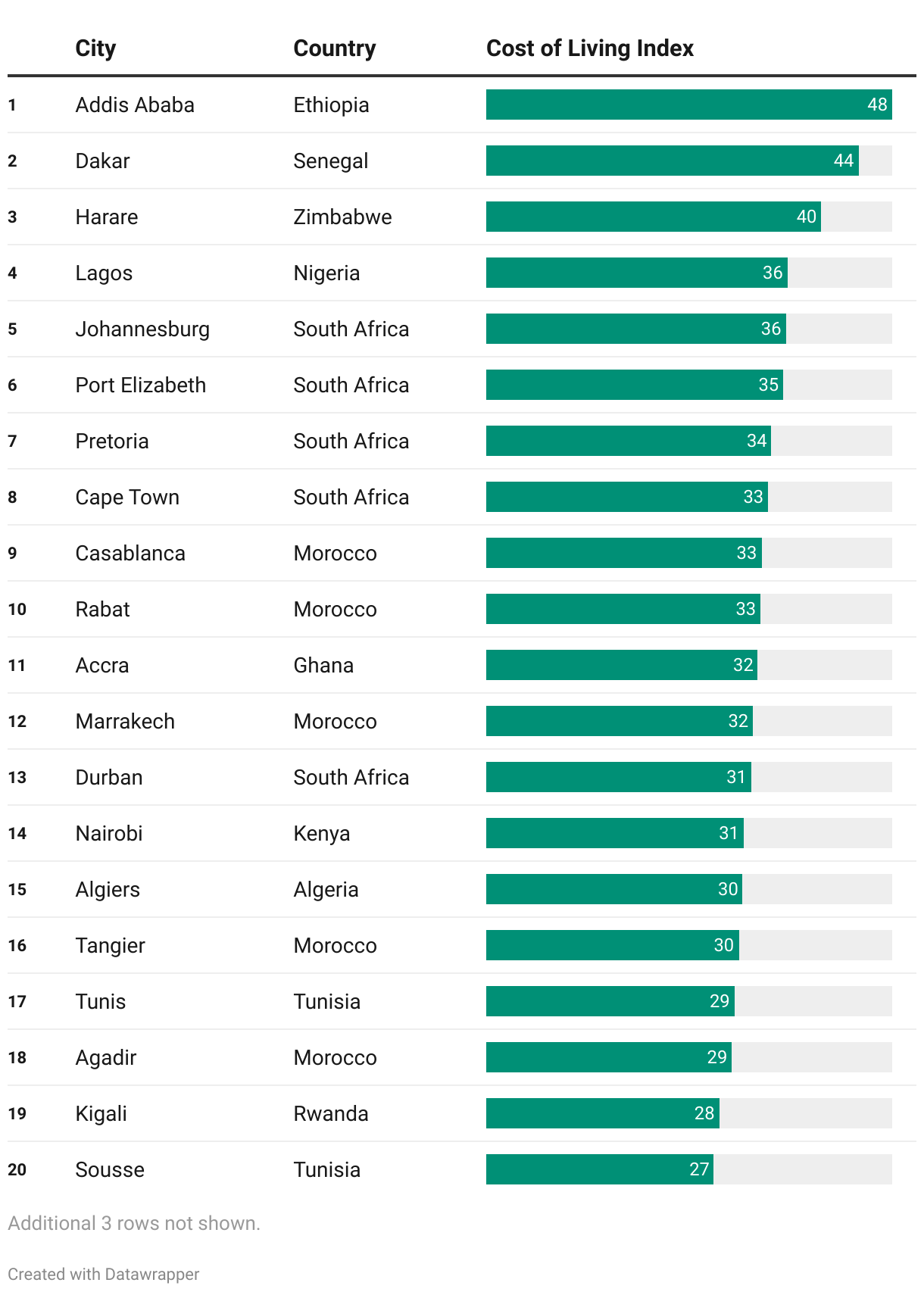The image size is (924, 1292).
Task: Select the Casablanca city name
Action: coord(130,553)
